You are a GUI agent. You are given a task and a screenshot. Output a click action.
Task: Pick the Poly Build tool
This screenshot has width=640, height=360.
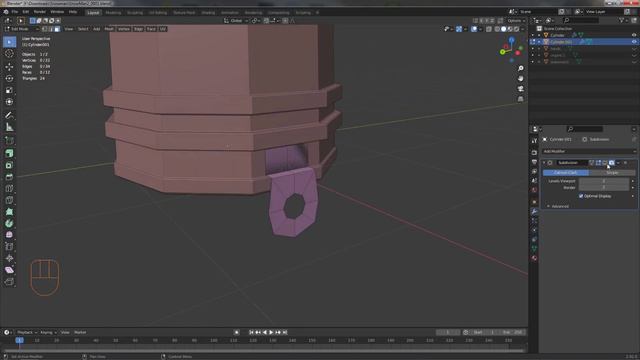tap(9, 212)
